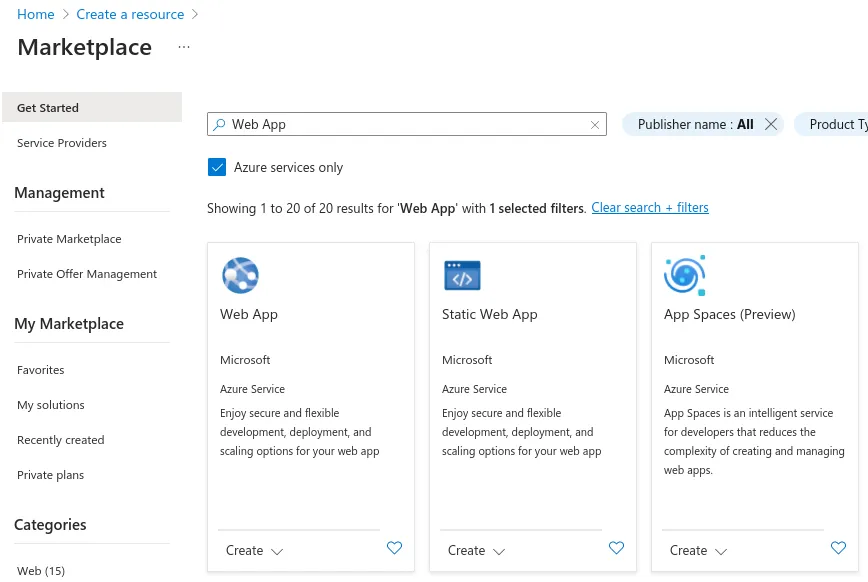Go to Home breadcrumb
The height and width of the screenshot is (582, 868).
coord(35,14)
